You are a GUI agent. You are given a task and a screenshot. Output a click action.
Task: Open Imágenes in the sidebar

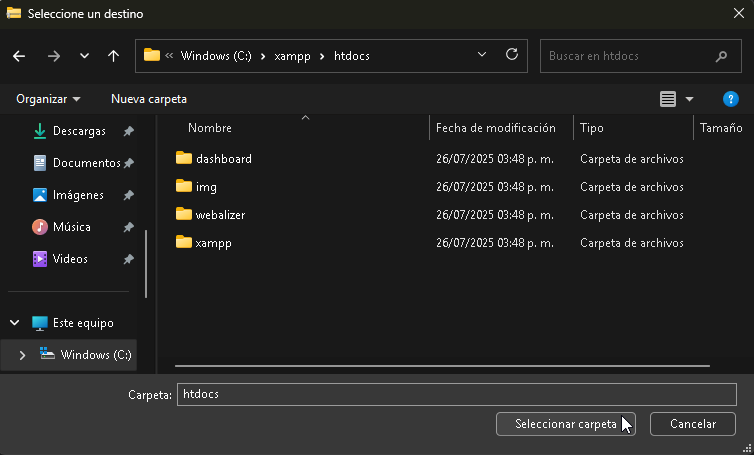click(78, 195)
